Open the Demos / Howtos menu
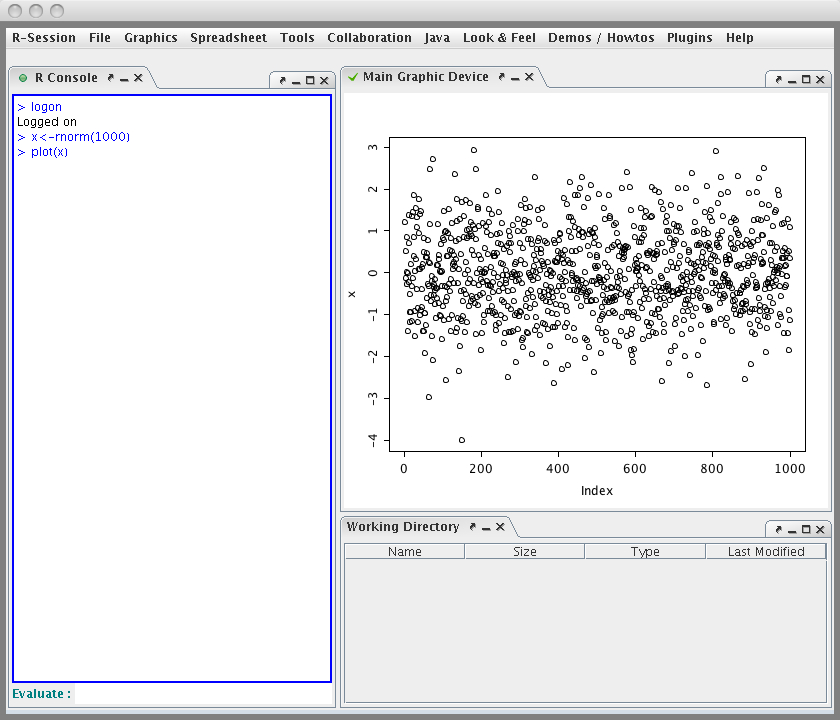 601,38
